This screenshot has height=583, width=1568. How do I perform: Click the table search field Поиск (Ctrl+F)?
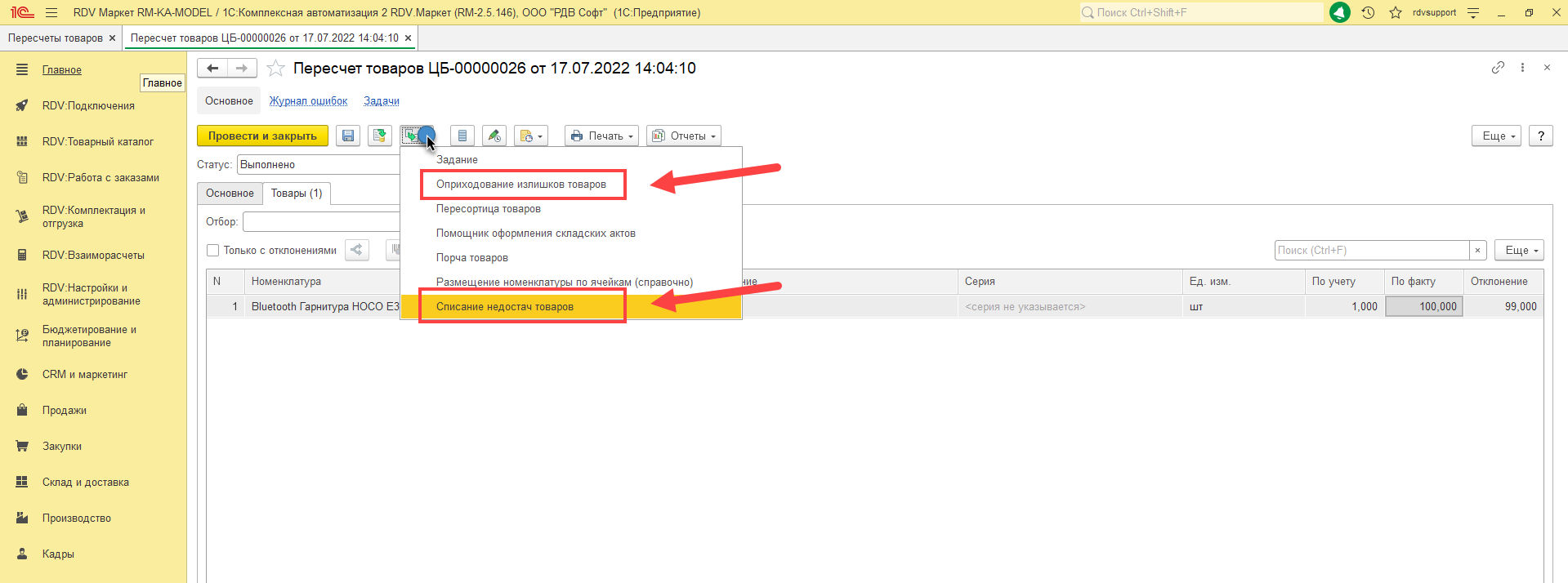pos(1372,250)
